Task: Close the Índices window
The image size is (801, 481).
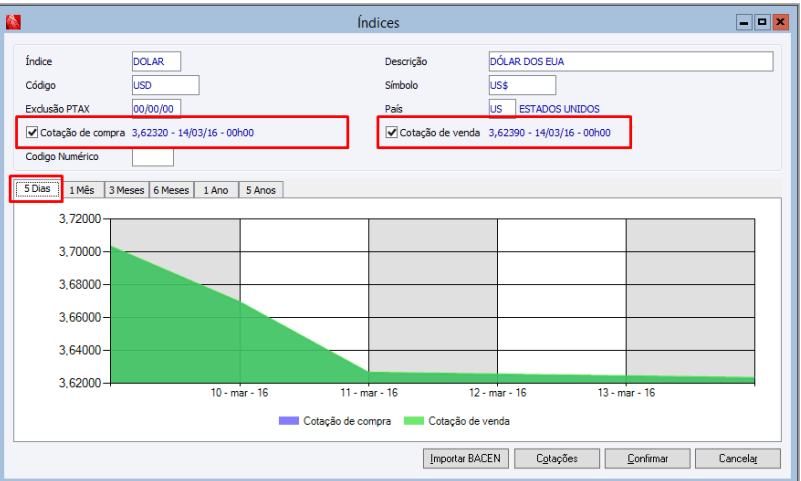Action: click(781, 22)
